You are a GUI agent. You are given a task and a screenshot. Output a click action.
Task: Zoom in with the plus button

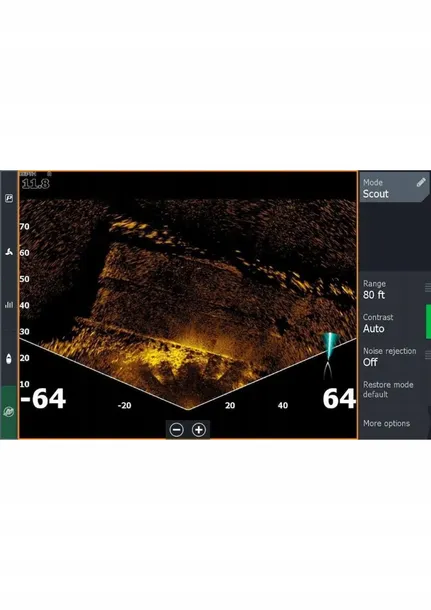[199, 430]
